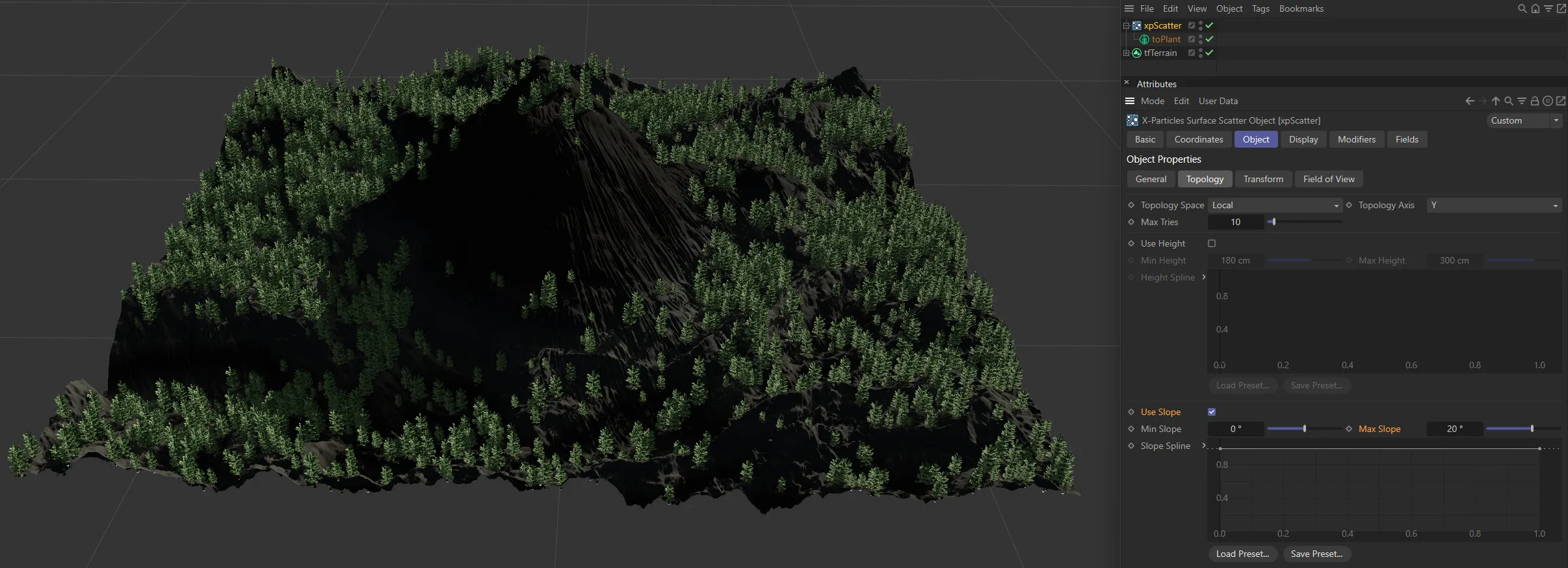Click the Topology Space keyframe diamond
1568x568 pixels.
coord(1131,205)
